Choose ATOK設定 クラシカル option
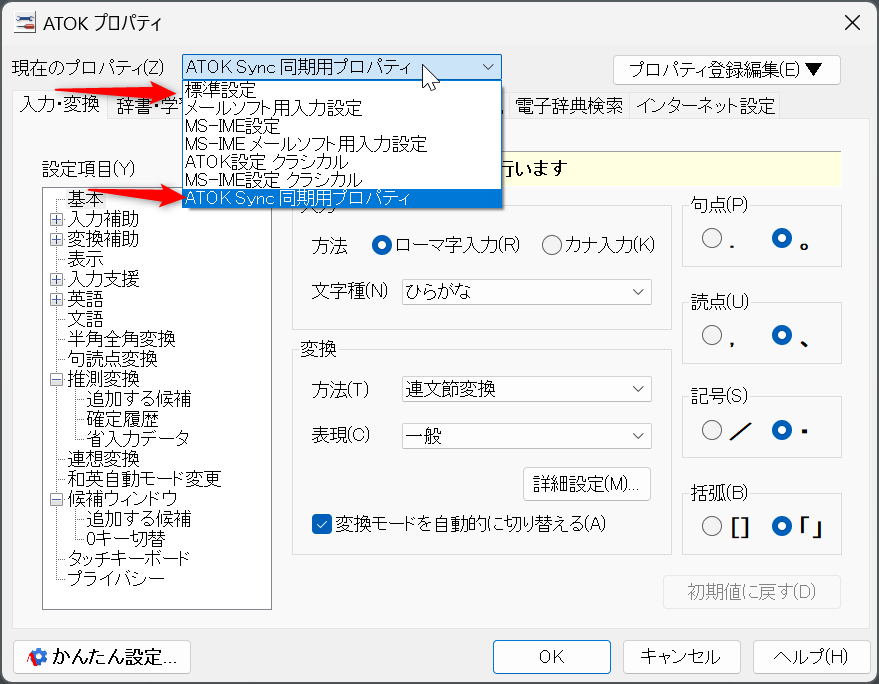 point(341,161)
